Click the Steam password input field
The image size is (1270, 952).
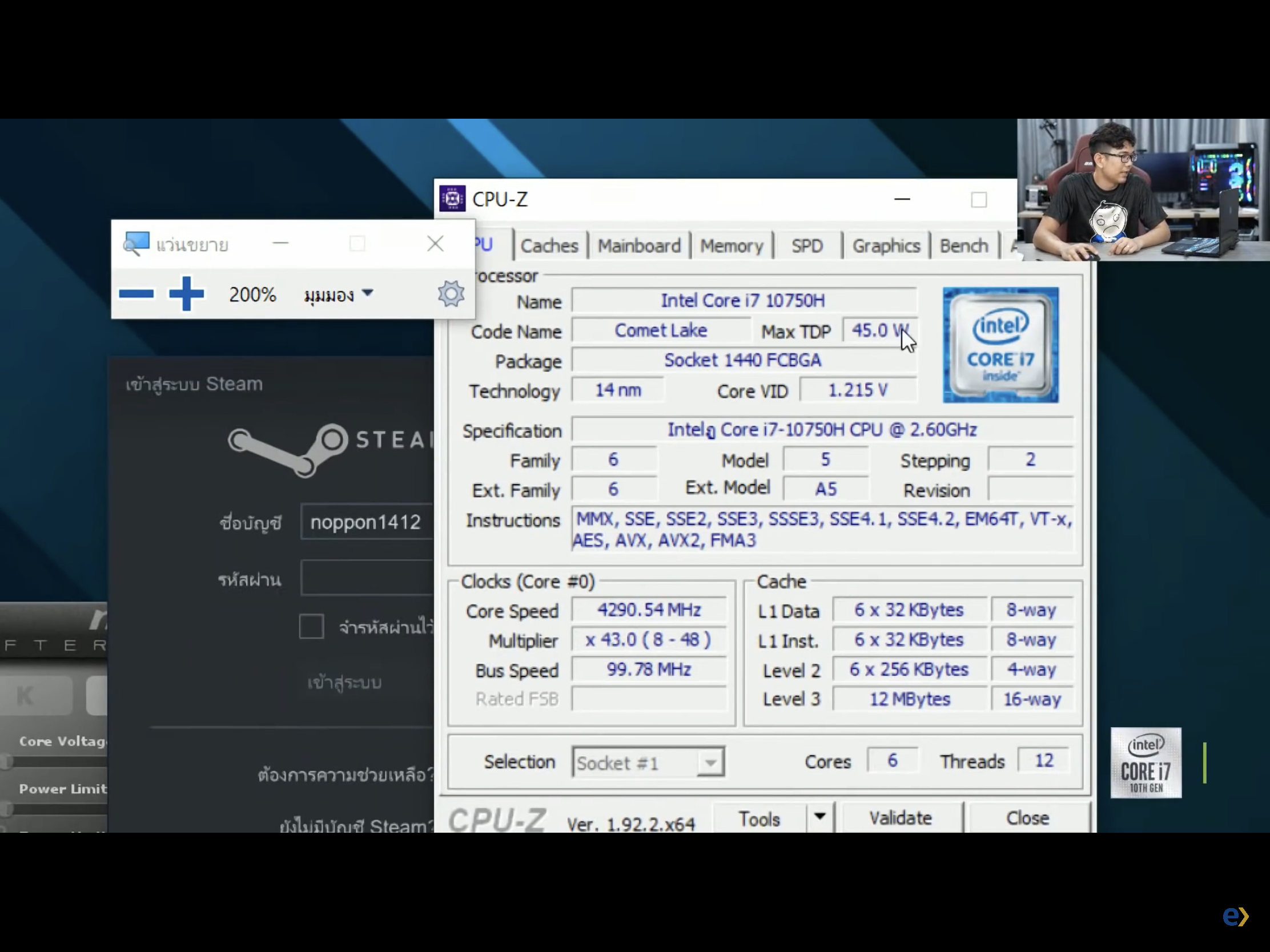pyautogui.click(x=367, y=577)
